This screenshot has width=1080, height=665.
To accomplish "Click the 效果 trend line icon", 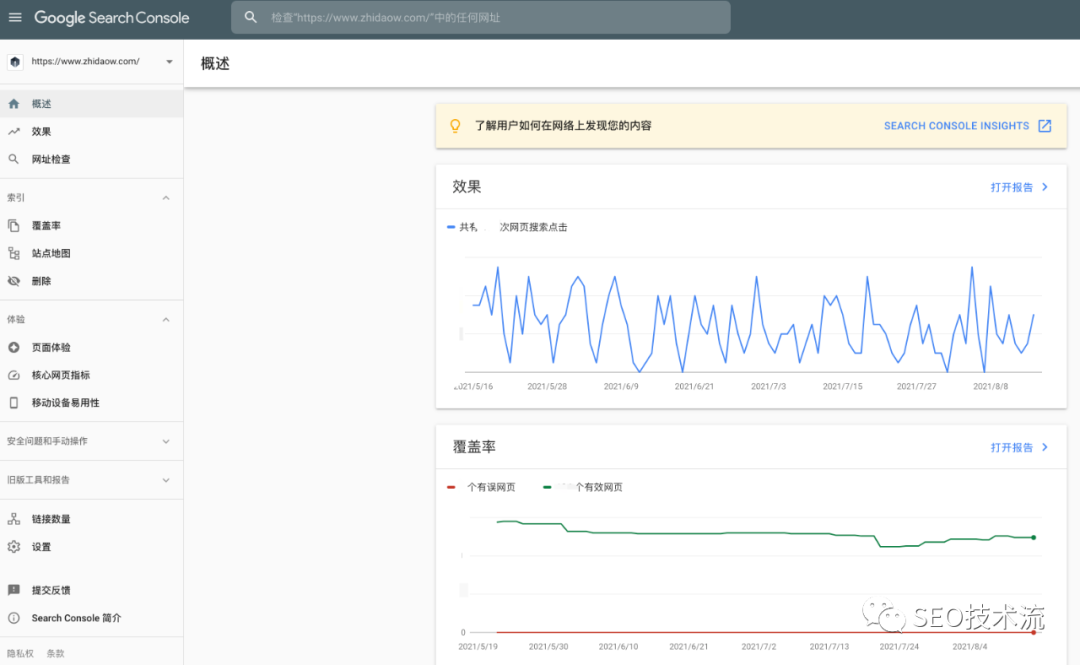I will click(14, 131).
